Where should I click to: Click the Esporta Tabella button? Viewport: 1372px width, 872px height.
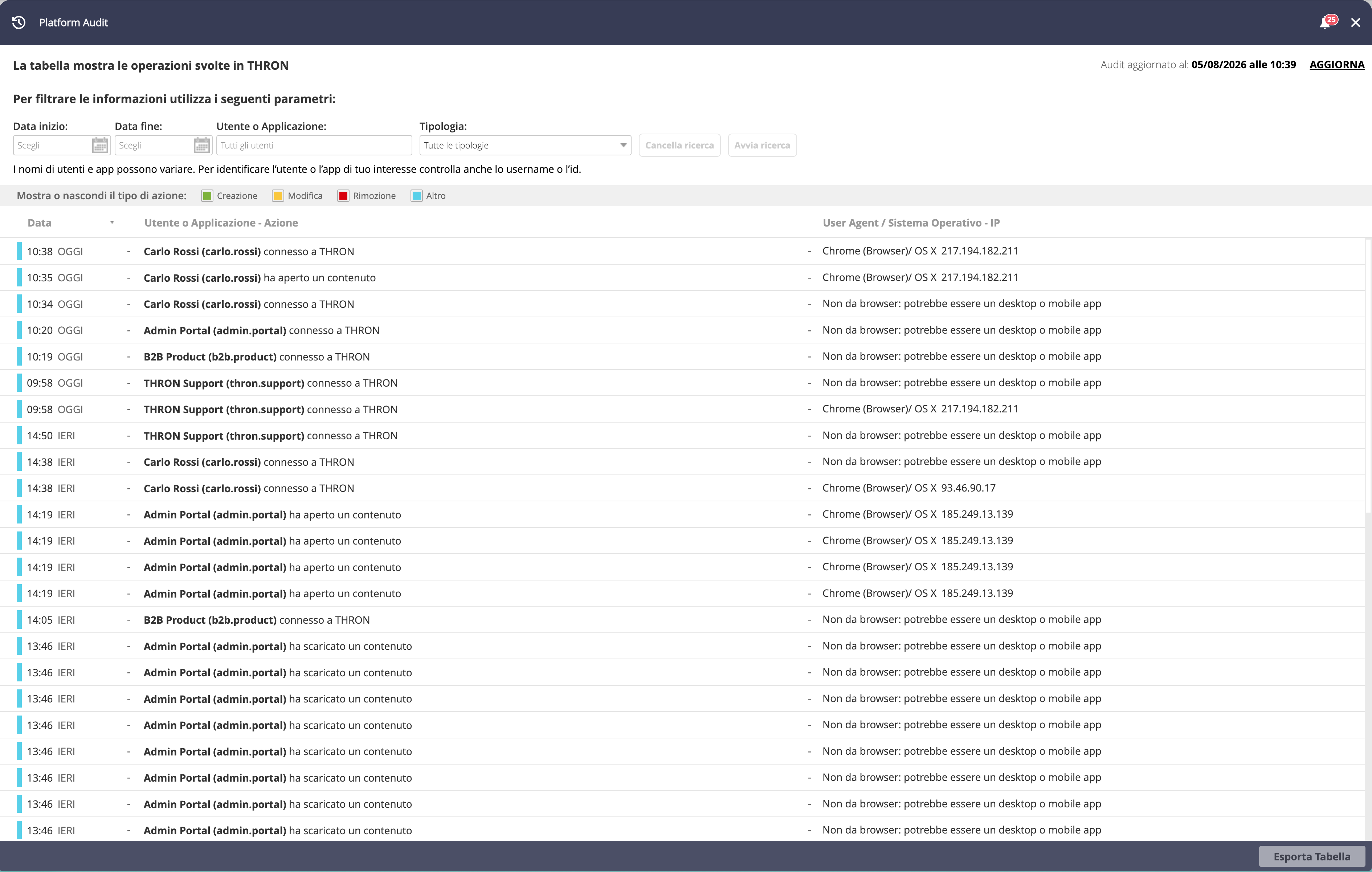coord(1312,856)
